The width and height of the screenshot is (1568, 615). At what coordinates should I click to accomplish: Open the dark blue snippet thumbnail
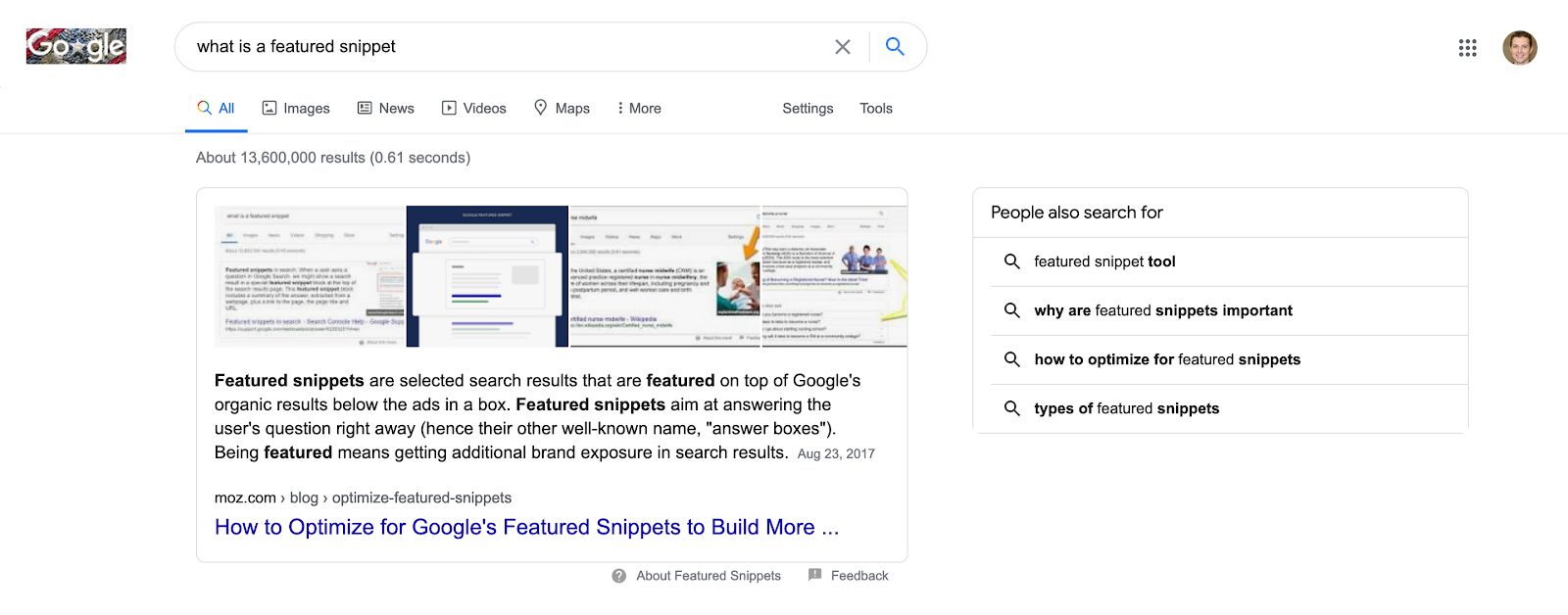click(487, 276)
